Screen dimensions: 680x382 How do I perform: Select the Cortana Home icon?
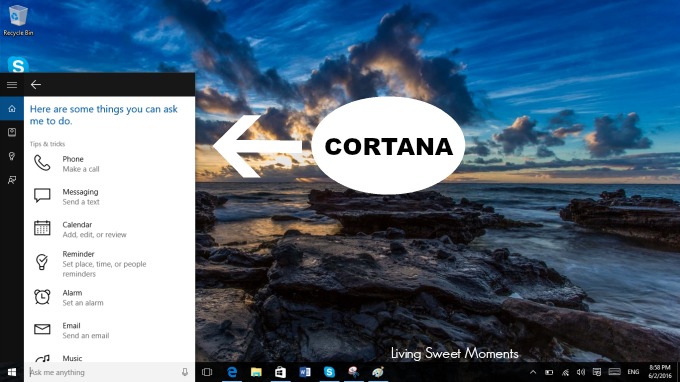point(12,108)
